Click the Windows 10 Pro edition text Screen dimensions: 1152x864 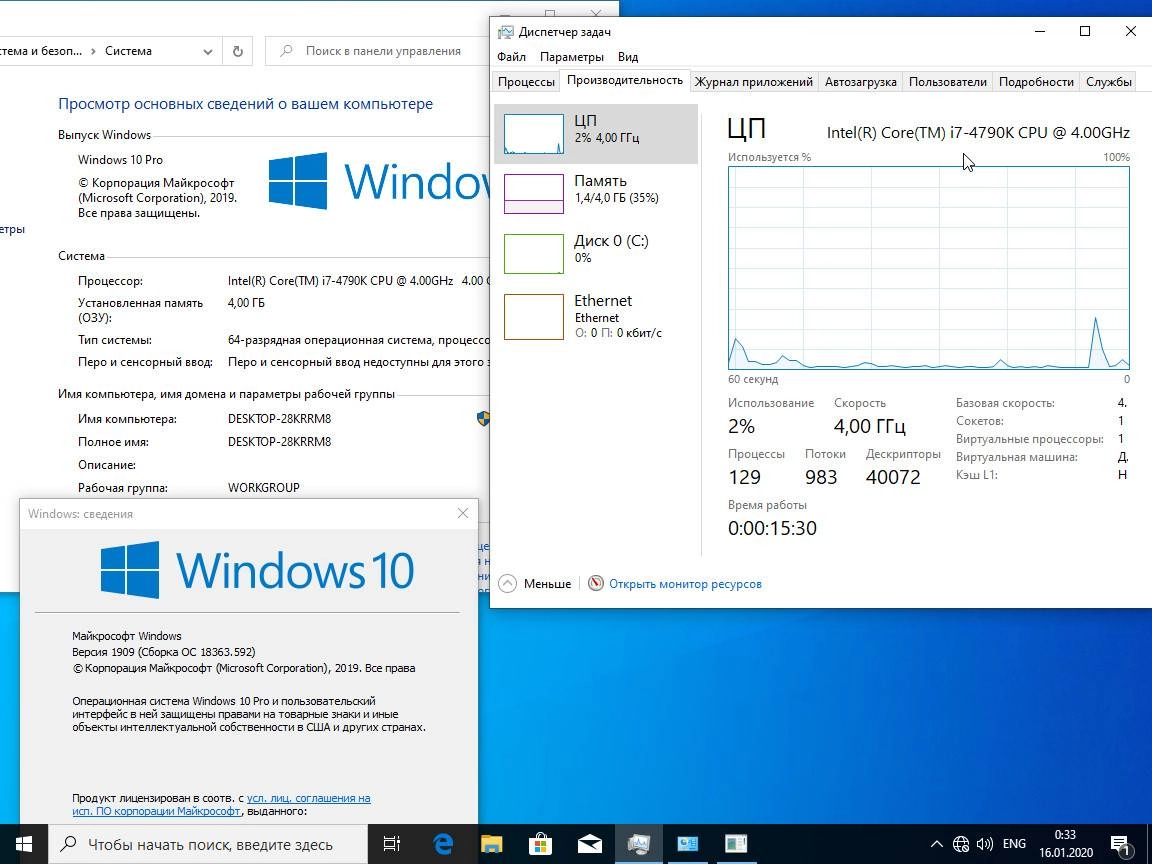tap(120, 159)
